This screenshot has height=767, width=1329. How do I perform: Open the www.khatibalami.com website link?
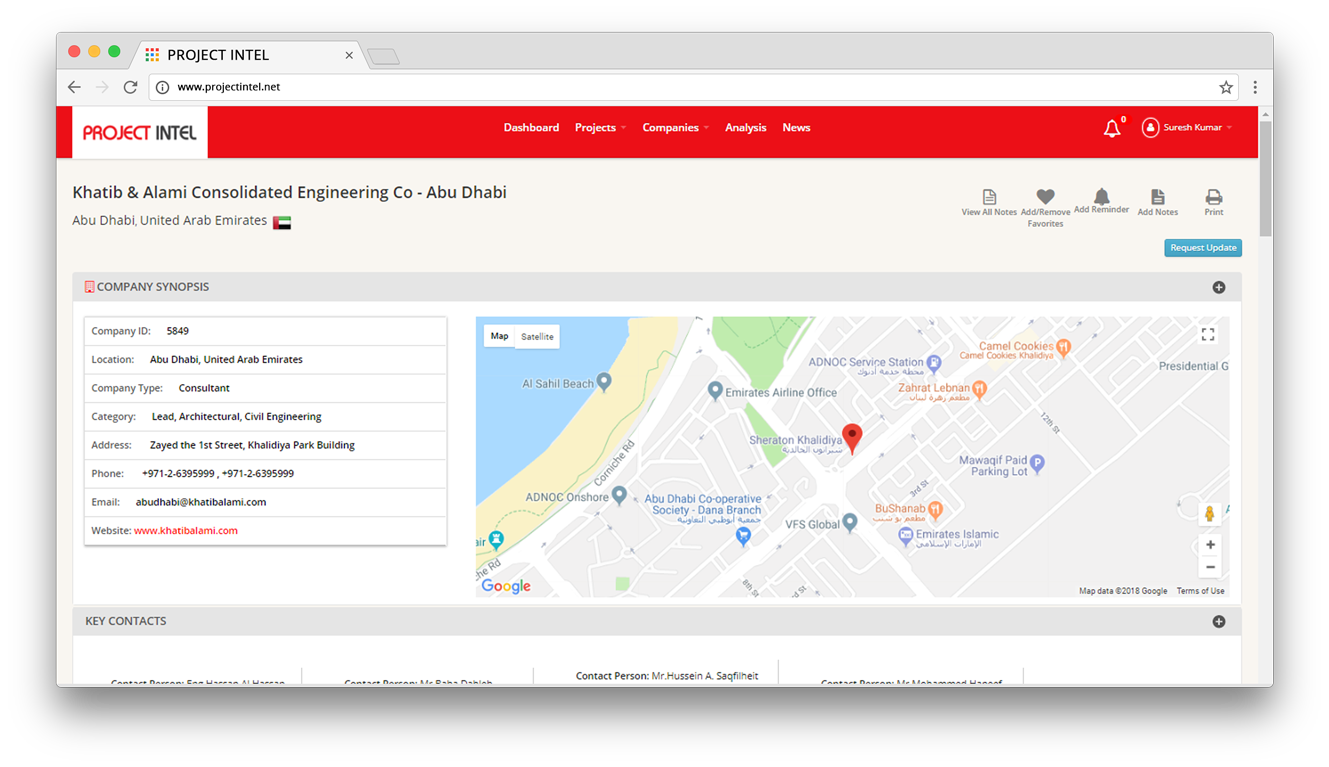pyautogui.click(x=186, y=531)
